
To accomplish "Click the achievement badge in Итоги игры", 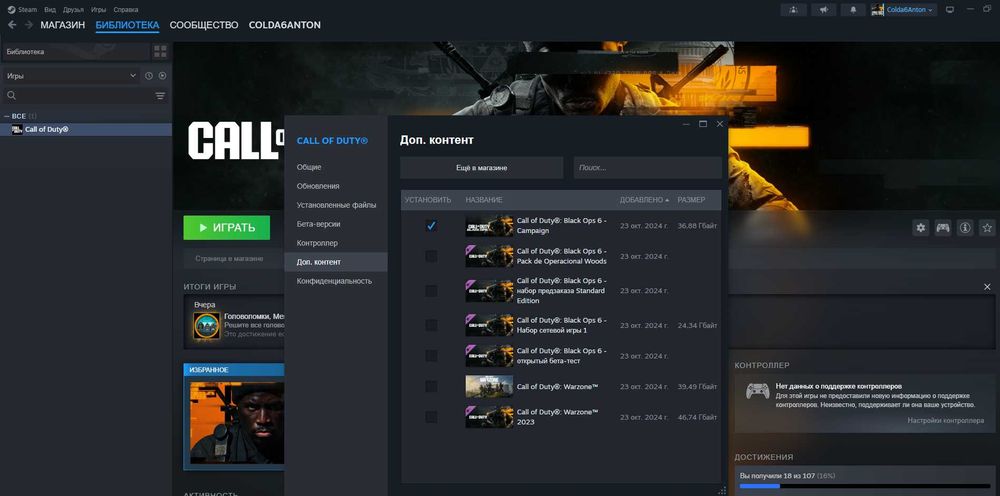I will tap(207, 326).
